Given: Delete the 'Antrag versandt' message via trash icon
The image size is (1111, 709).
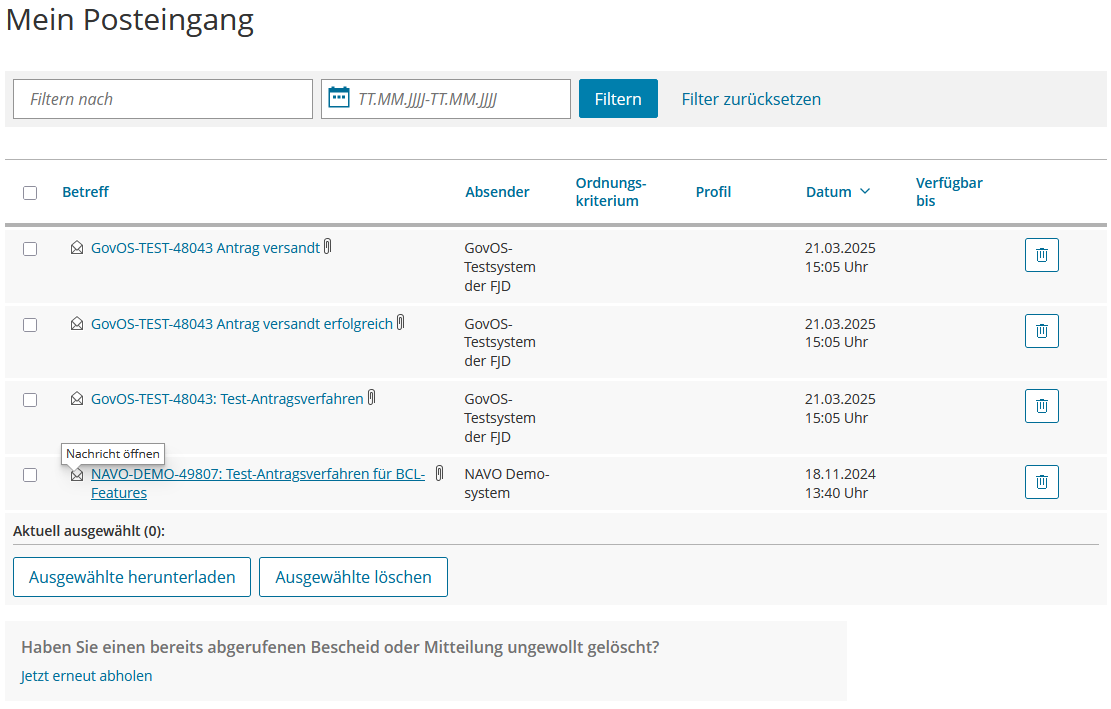Looking at the screenshot, I should [x=1041, y=255].
